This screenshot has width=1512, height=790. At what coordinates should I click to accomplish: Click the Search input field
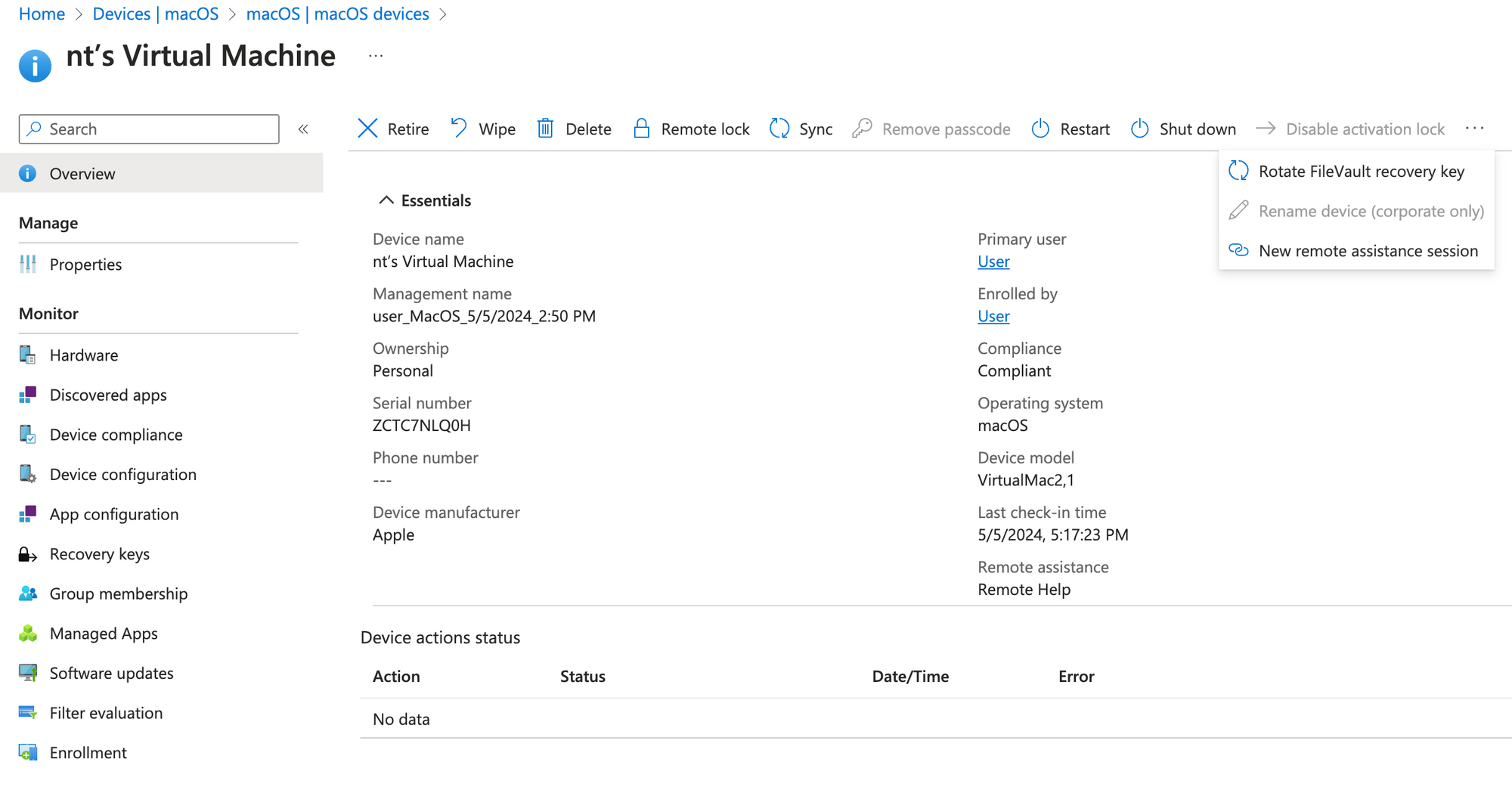pyautogui.click(x=148, y=129)
